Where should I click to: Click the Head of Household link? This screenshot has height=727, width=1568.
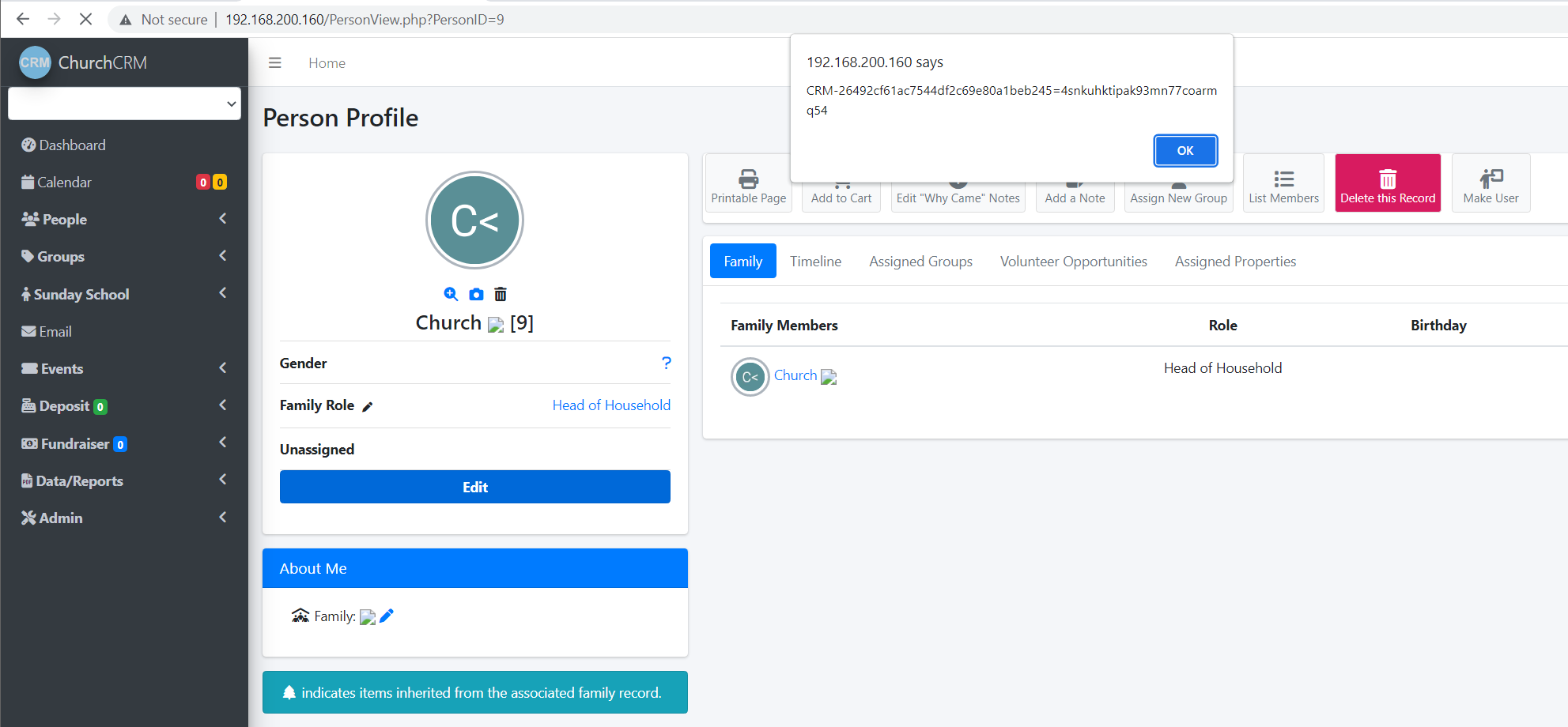click(x=611, y=405)
